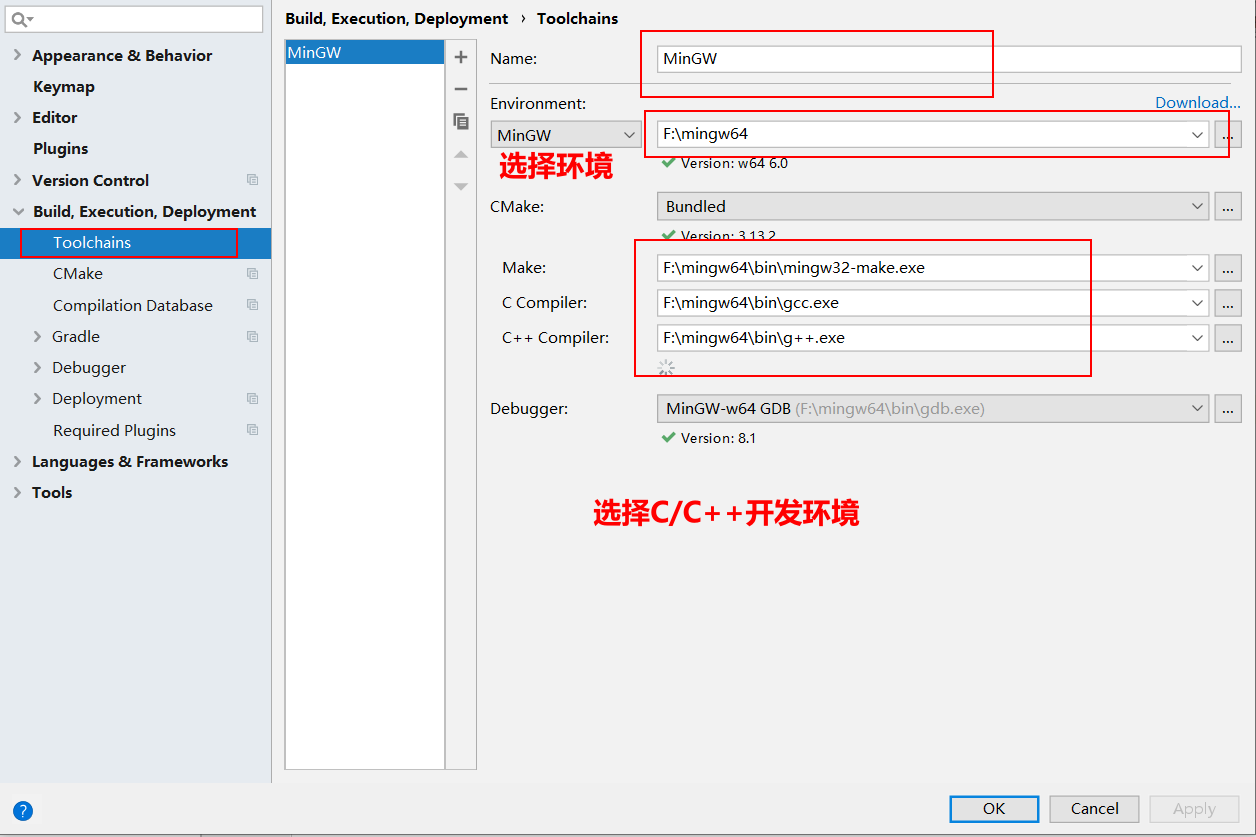The height and width of the screenshot is (837, 1256).
Task: Browse for Debugger executable
Action: pyautogui.click(x=1228, y=408)
